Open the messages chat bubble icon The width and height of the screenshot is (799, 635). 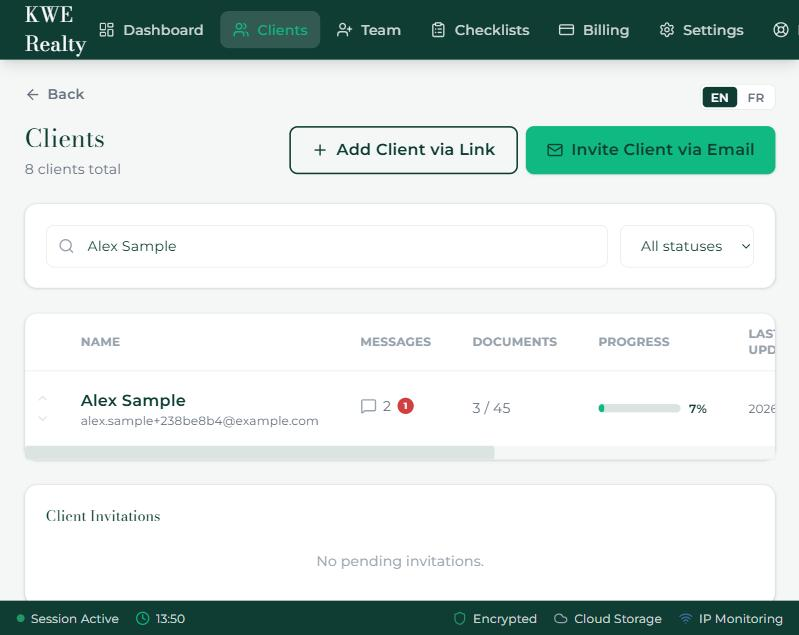tap(368, 406)
